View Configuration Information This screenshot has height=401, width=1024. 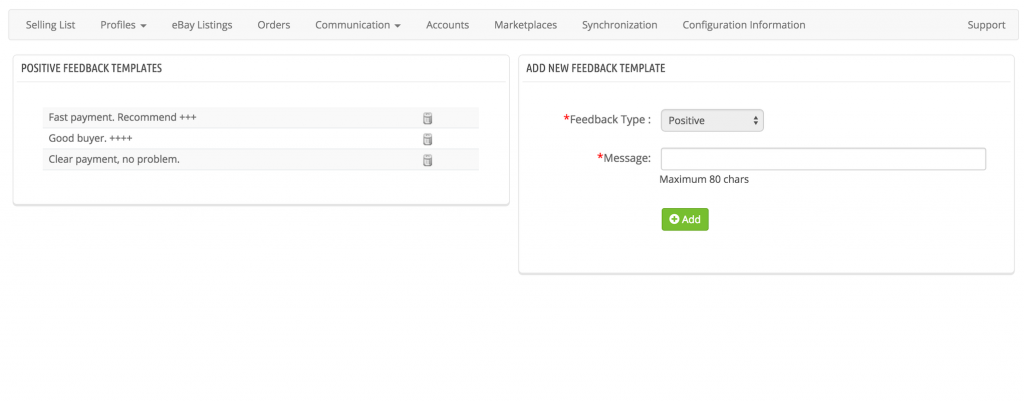click(744, 25)
